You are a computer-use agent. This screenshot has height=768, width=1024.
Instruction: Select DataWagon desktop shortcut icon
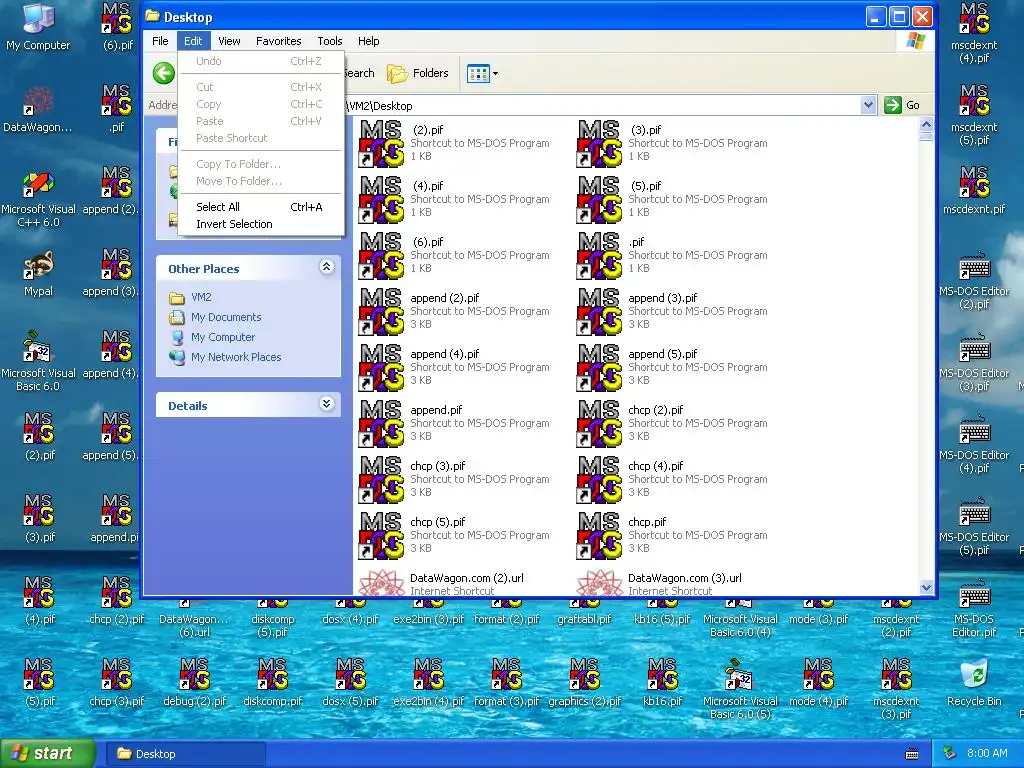pyautogui.click(x=38, y=110)
